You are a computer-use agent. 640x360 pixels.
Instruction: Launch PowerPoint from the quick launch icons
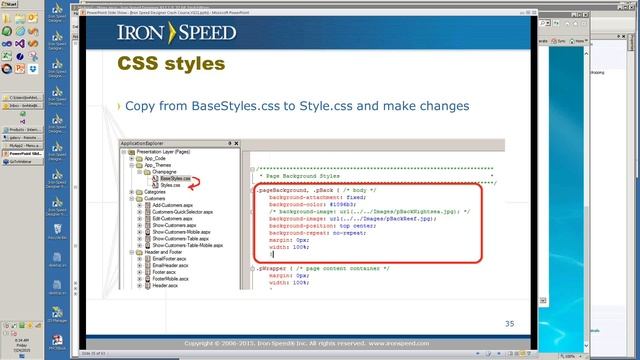tap(20, 69)
